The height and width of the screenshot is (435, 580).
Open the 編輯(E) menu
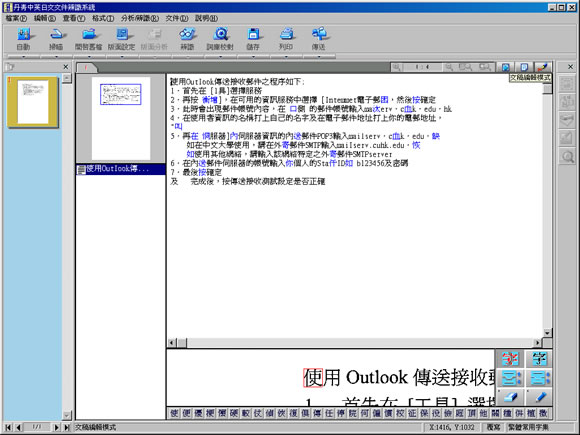(x=45, y=18)
